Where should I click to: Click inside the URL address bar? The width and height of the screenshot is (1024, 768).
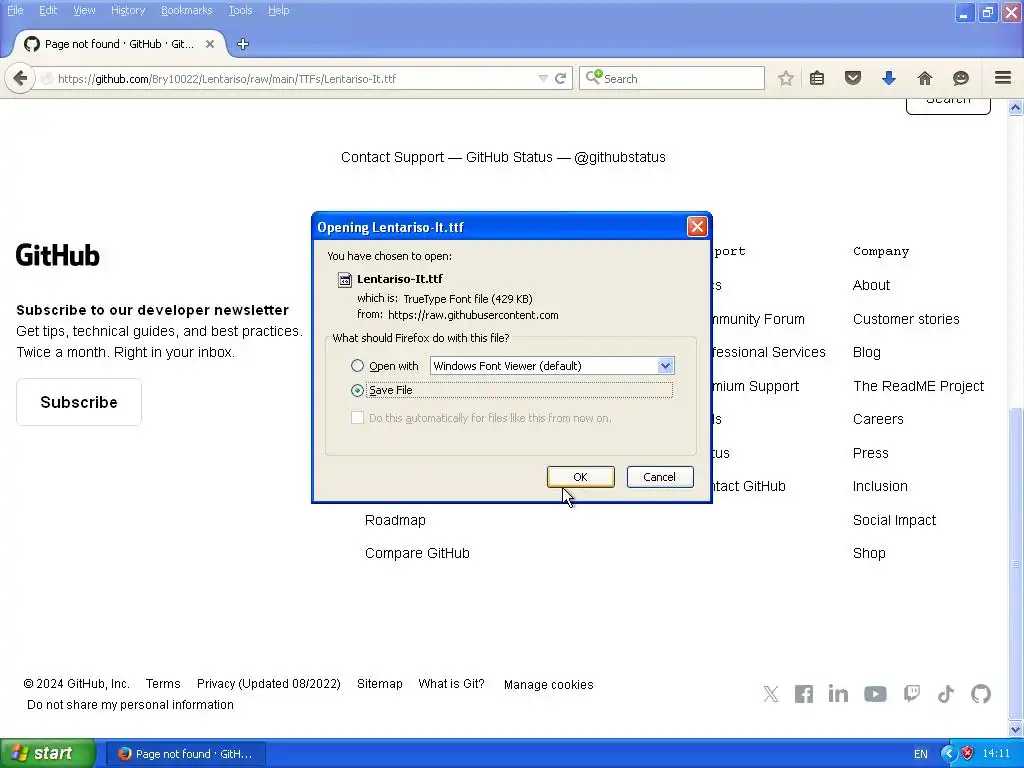click(x=294, y=78)
